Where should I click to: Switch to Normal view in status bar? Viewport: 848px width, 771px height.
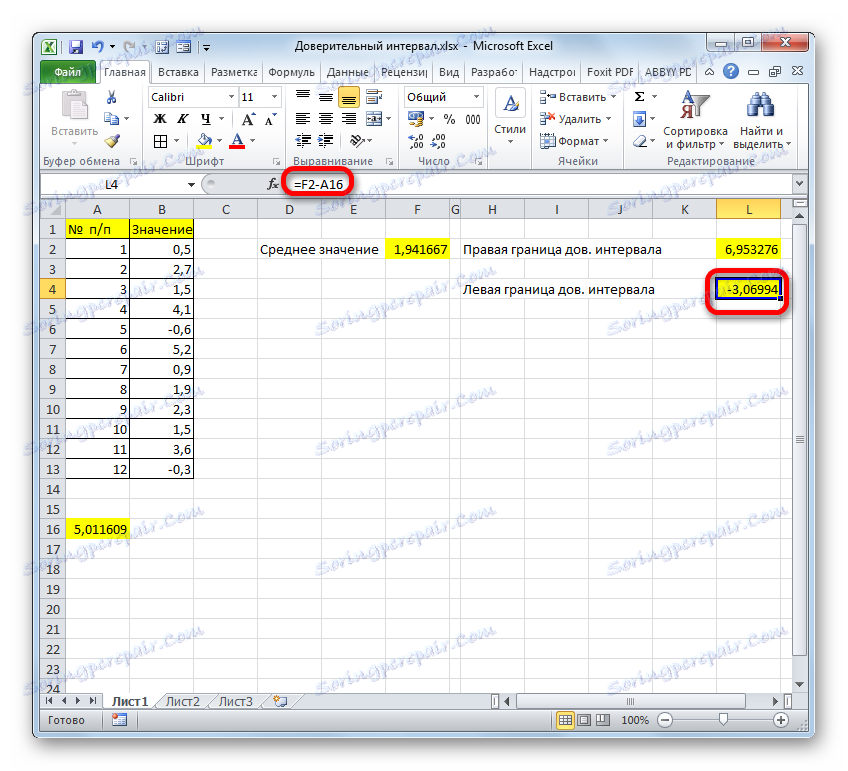(565, 720)
